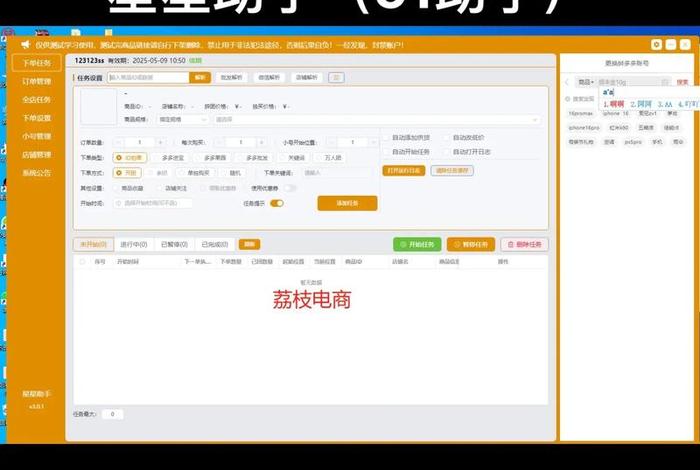Open the 店铺管理 sidebar page
This screenshot has height=470, width=700.
(37, 154)
